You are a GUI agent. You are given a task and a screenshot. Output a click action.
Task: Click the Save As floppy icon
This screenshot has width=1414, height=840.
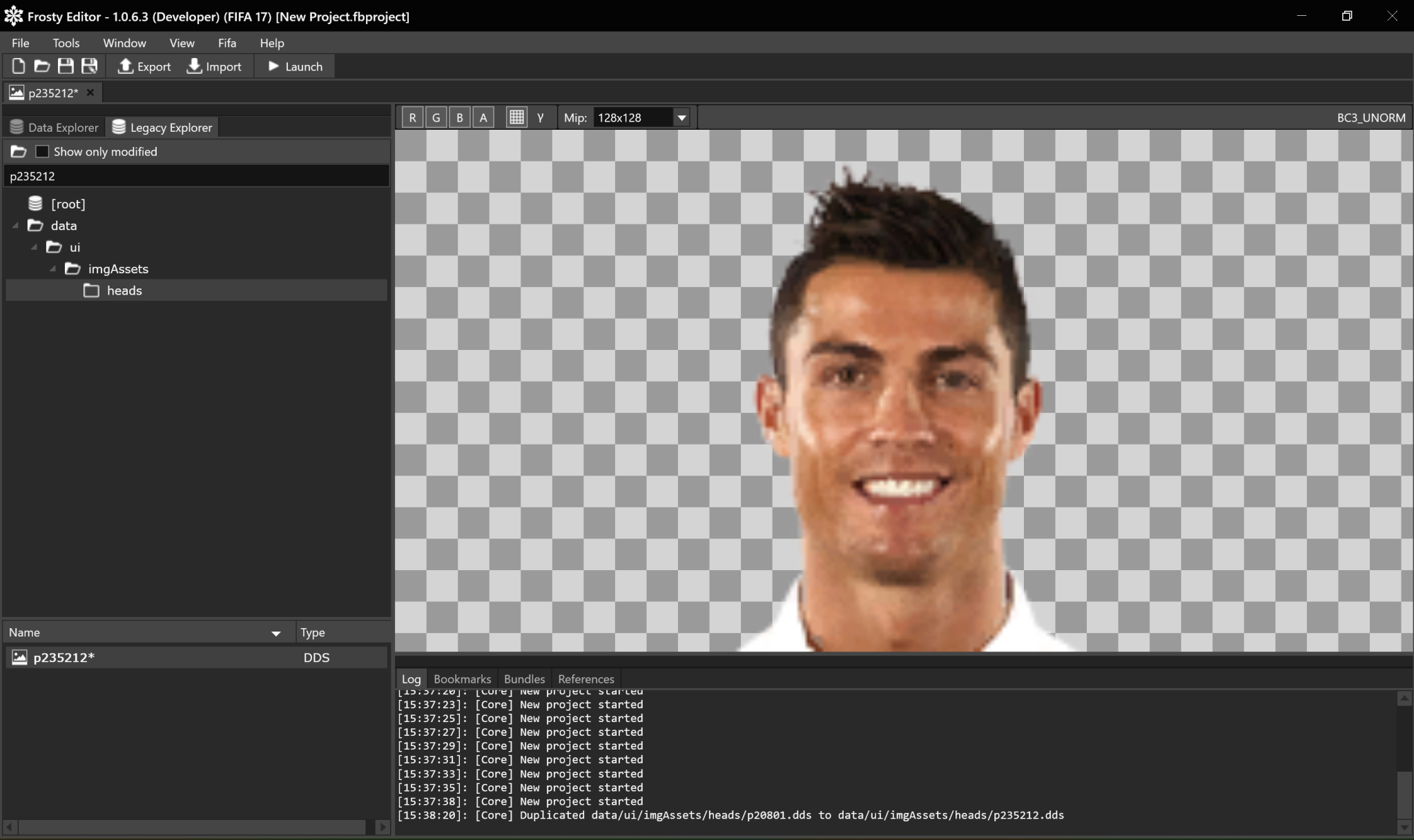click(x=89, y=66)
